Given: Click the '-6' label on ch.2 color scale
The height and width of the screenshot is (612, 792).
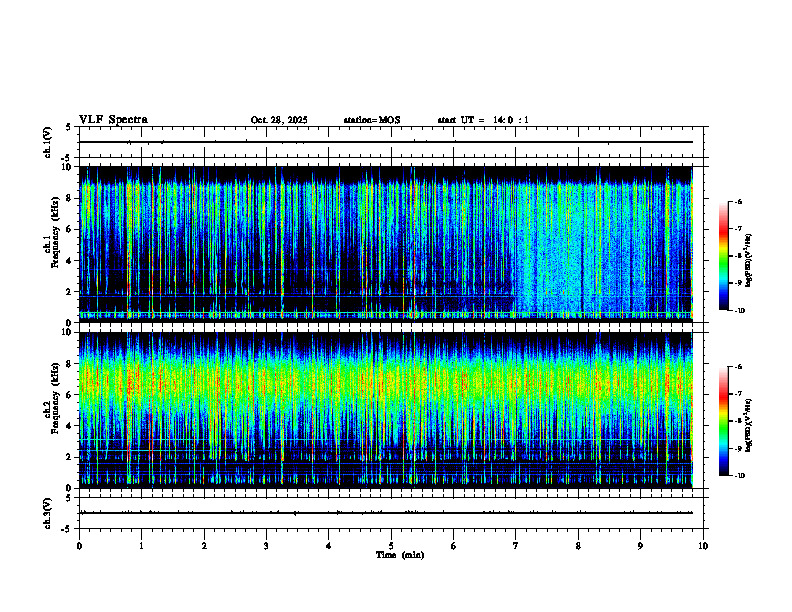Looking at the screenshot, I should point(738,367).
